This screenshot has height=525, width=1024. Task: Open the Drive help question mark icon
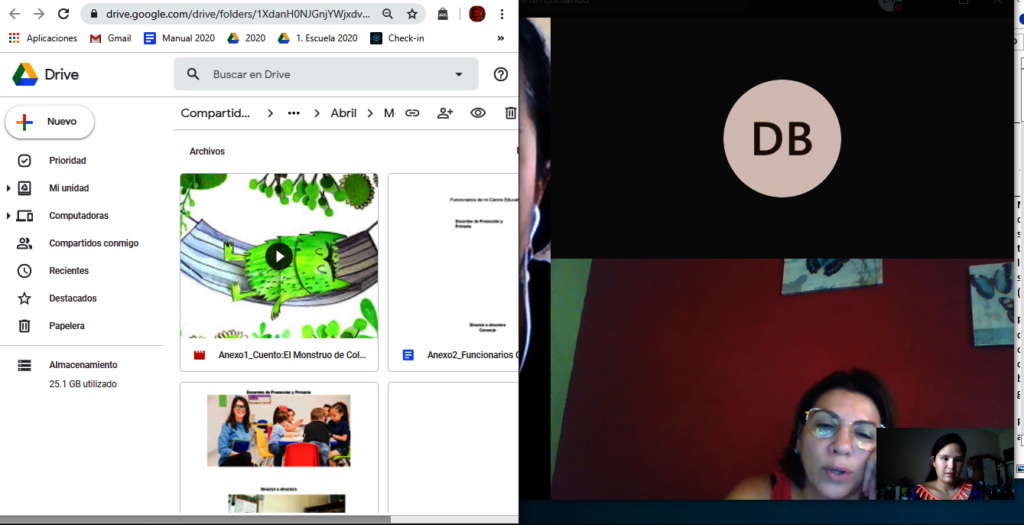coord(501,74)
